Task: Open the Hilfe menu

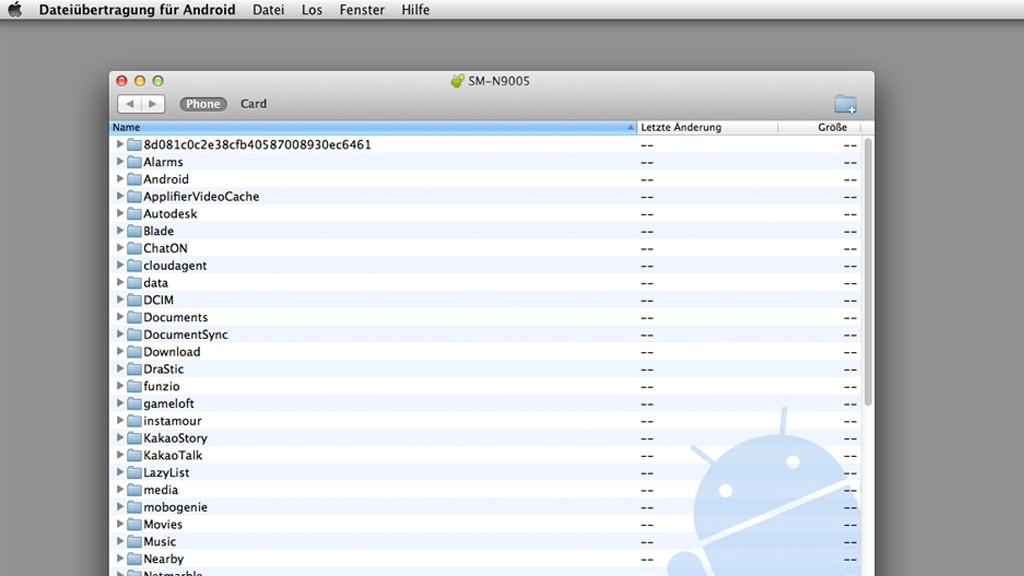Action: click(x=415, y=10)
